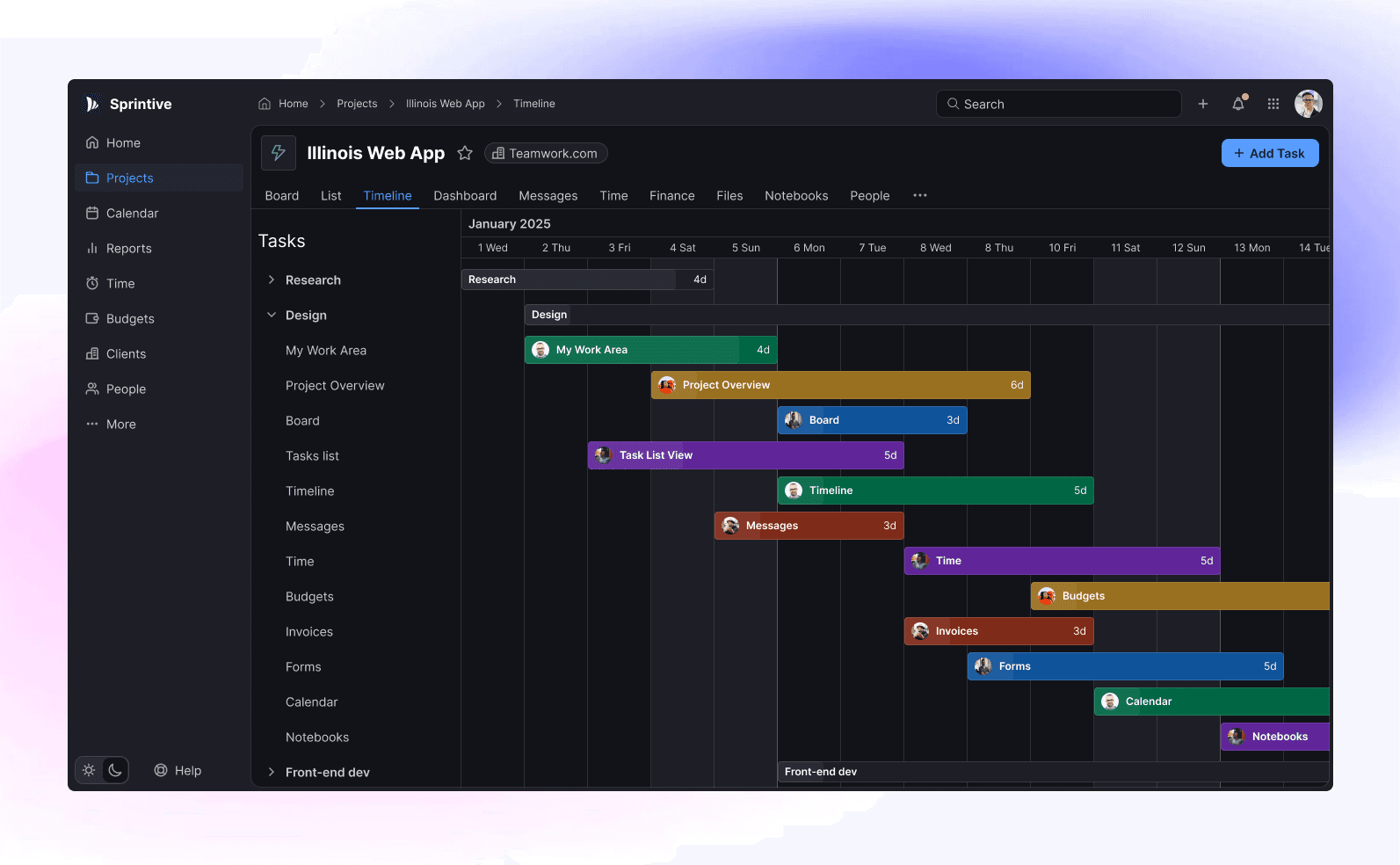1400x865 pixels.
Task: Select Invoices in the task list
Action: (x=309, y=631)
